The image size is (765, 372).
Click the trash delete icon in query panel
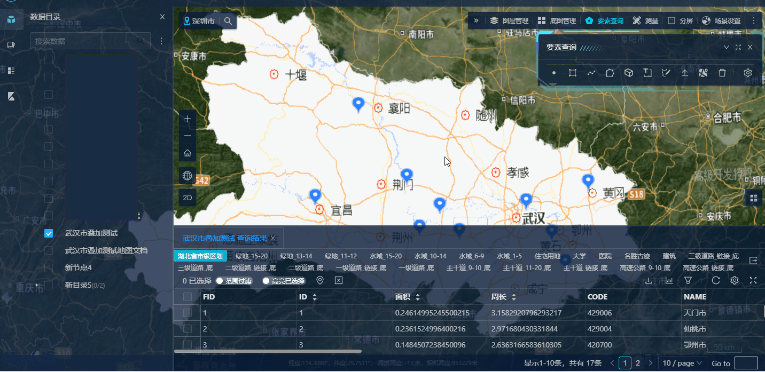point(722,73)
